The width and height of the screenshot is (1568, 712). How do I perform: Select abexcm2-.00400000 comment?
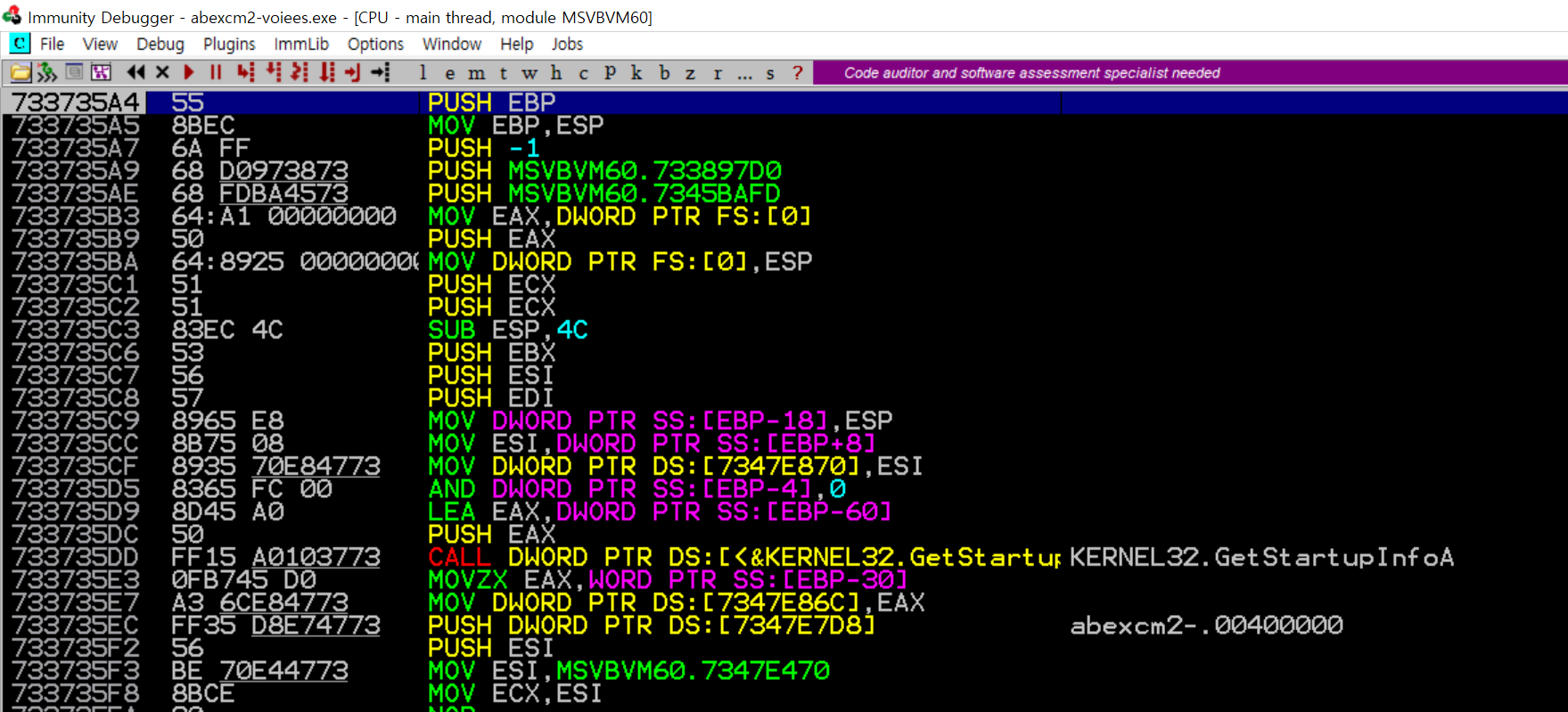[x=1206, y=626]
